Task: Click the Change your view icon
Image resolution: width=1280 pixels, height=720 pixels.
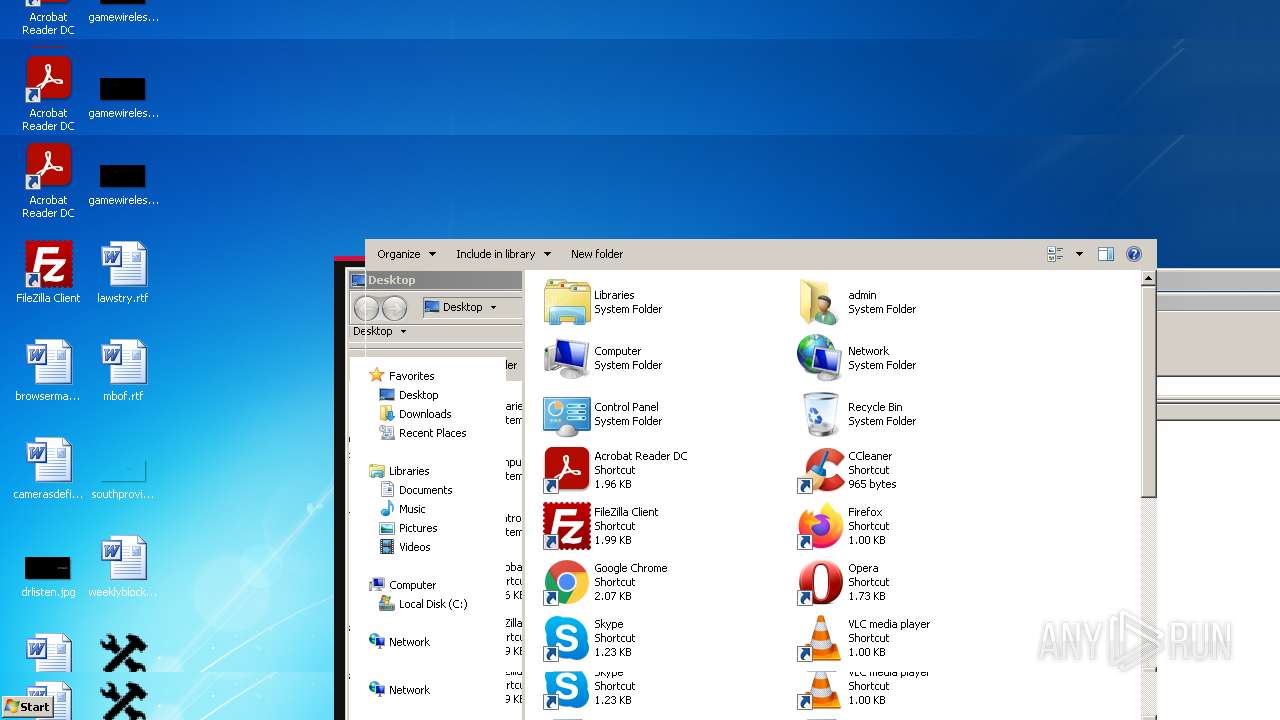Action: (x=1055, y=254)
